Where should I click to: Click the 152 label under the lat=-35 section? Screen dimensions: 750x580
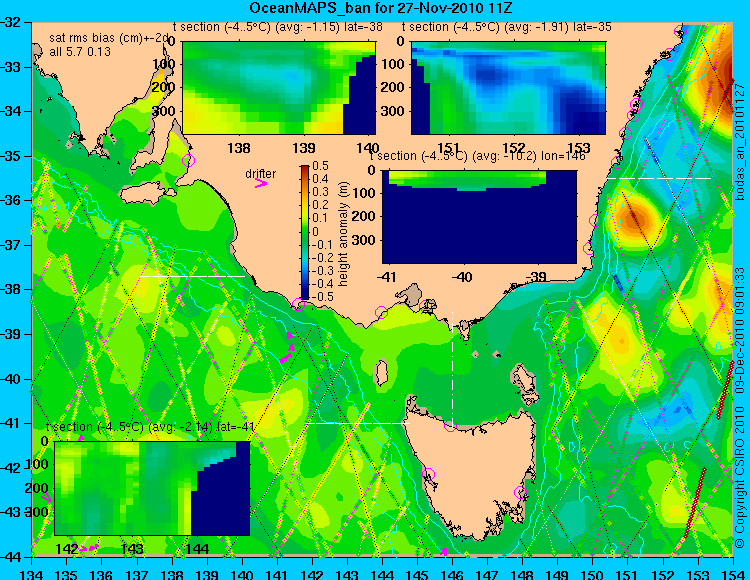pos(514,148)
